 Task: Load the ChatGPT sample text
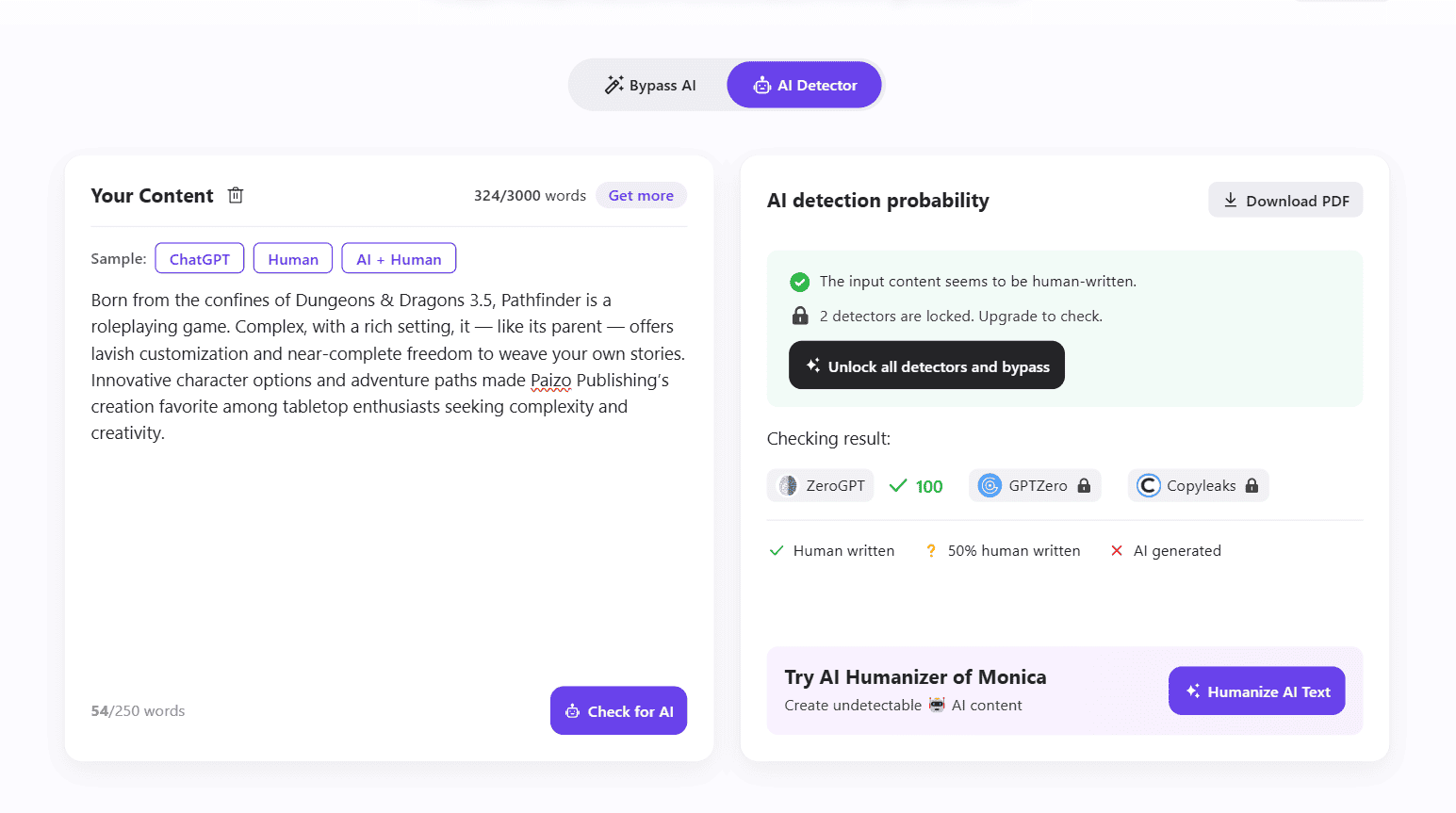point(200,259)
